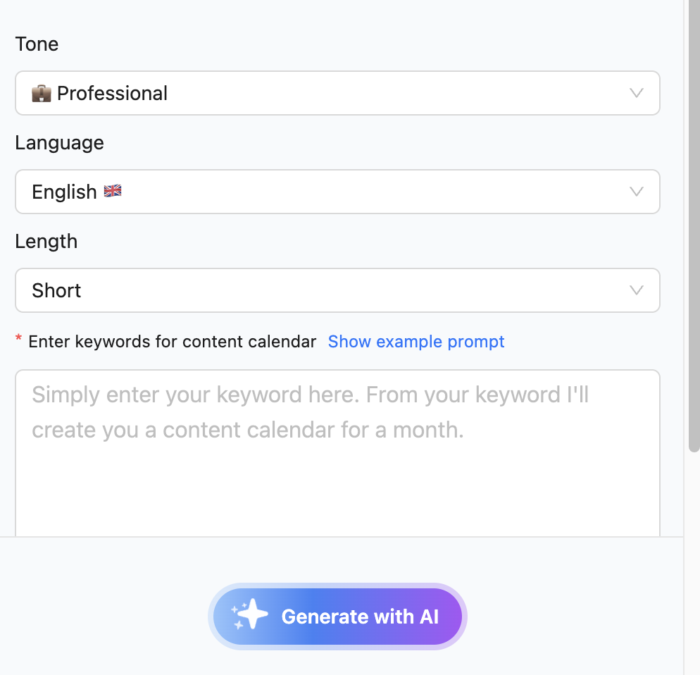The height and width of the screenshot is (675, 700).
Task: Click the red required asterisk marker
Action: [18, 338]
